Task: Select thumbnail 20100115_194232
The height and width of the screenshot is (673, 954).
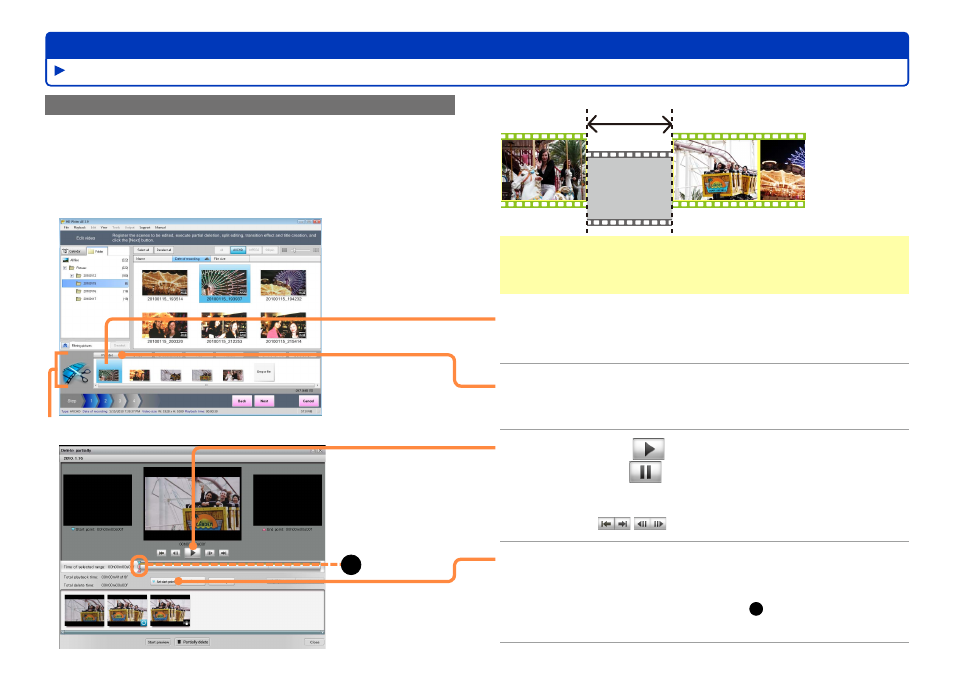Action: (x=283, y=283)
